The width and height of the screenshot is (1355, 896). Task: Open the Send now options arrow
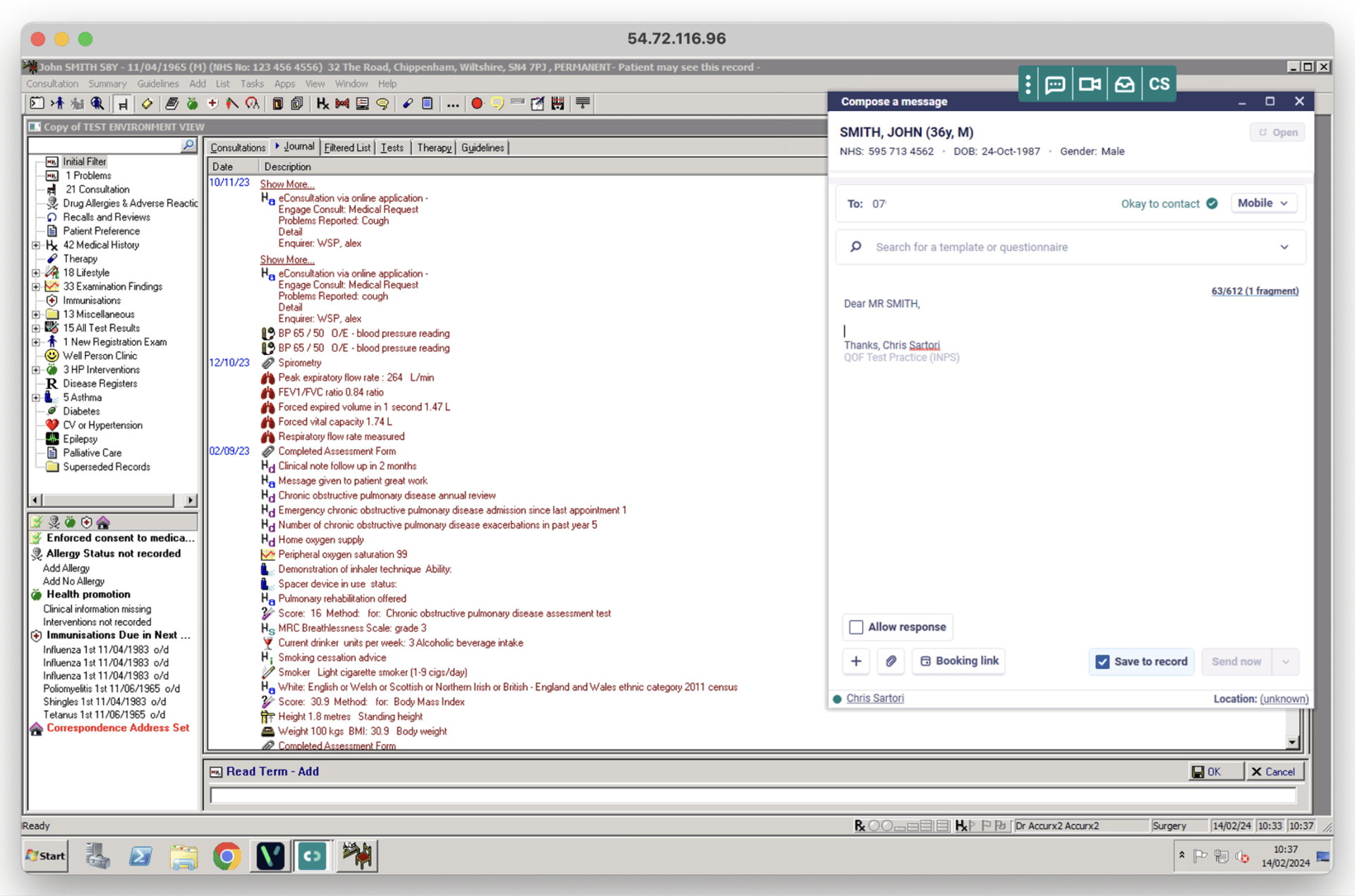pos(1285,662)
